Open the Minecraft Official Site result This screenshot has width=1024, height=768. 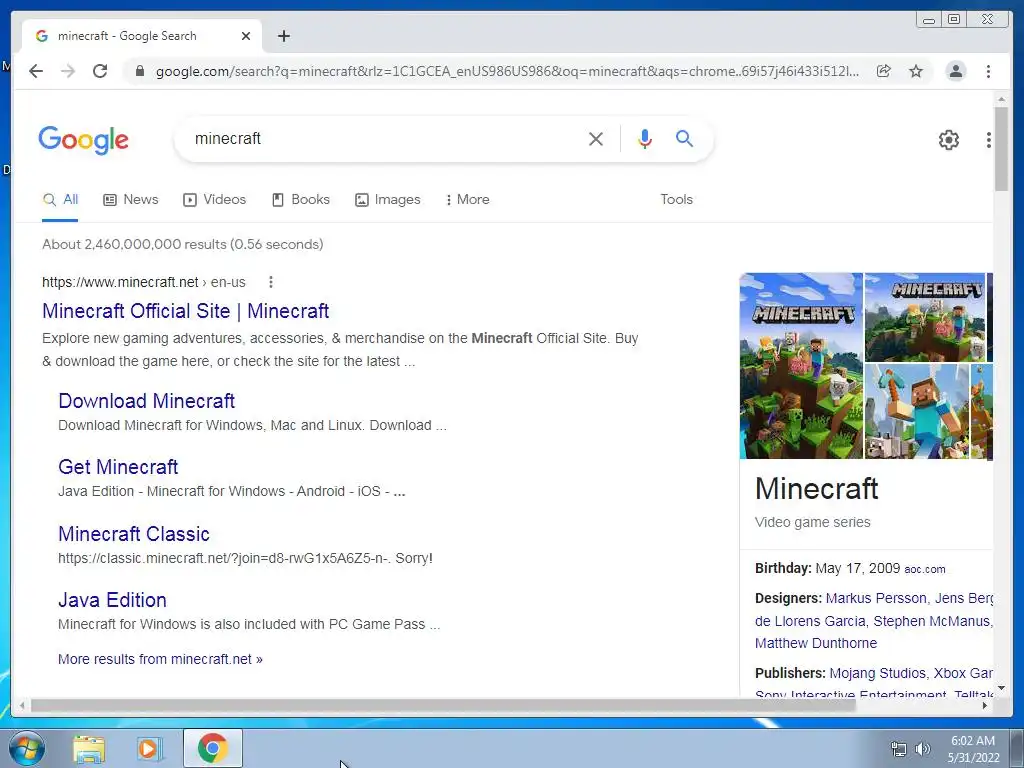185,311
